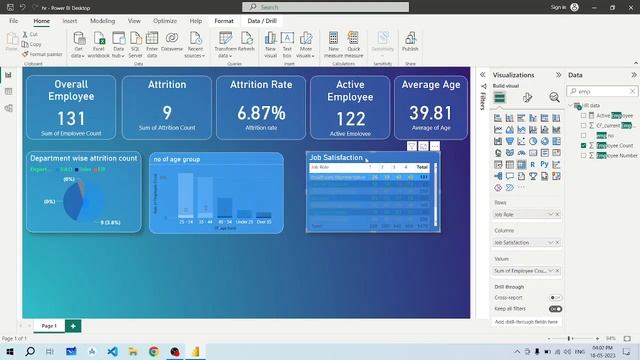
Task: Open the Sum of Employee Count dropdown
Action: coord(550,271)
